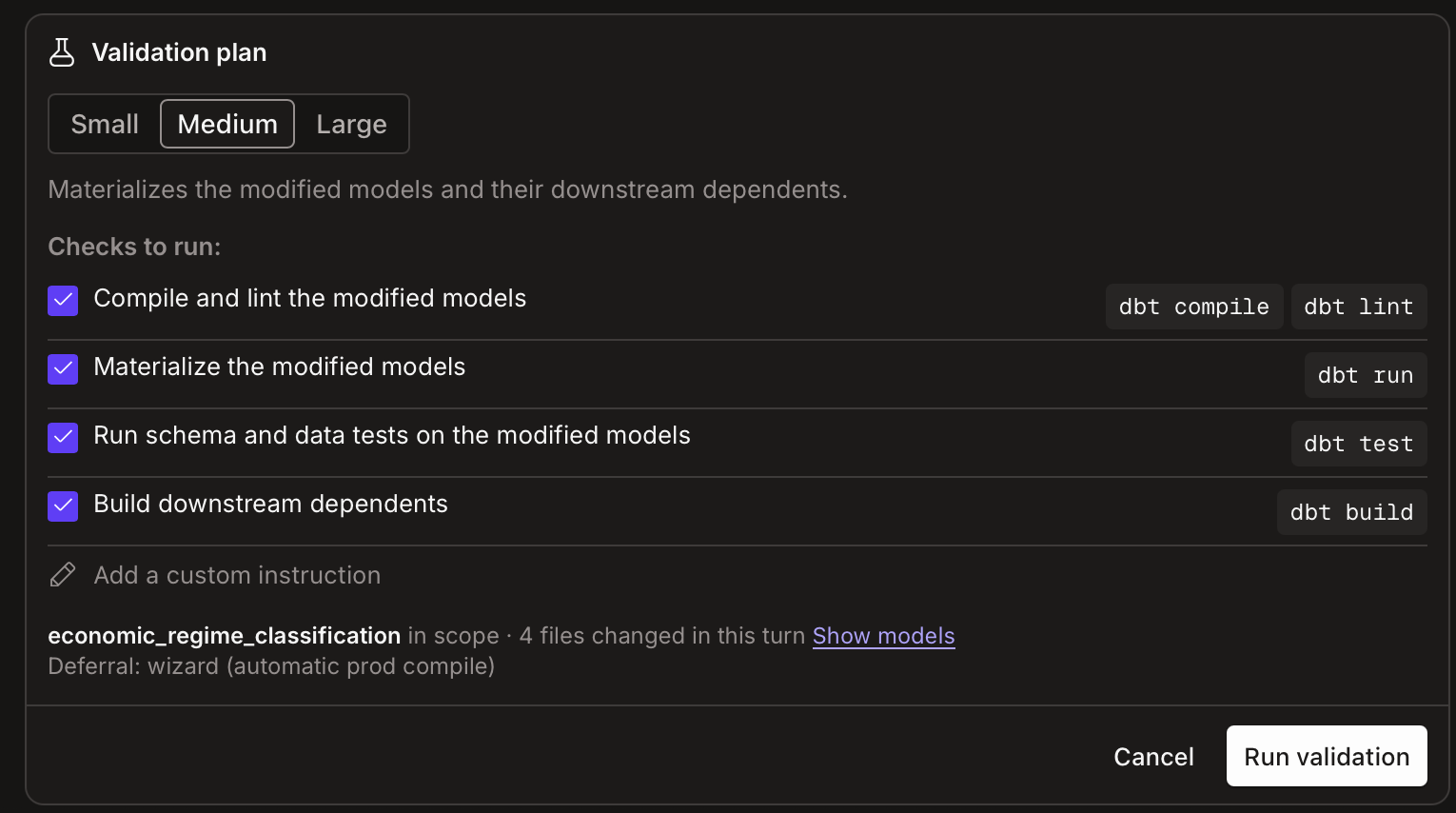Open the Show models link
This screenshot has height=813, width=1456.
[x=883, y=636]
